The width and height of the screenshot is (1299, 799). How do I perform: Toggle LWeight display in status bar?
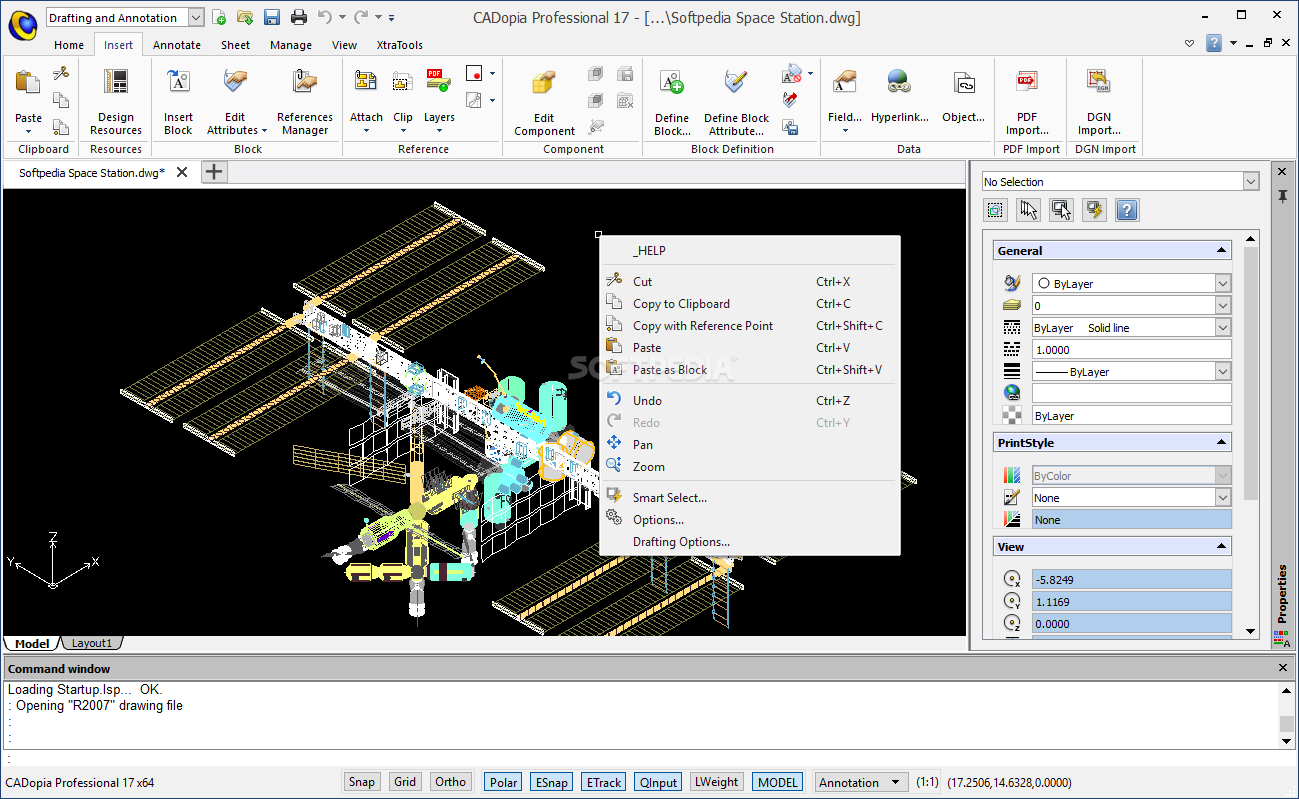pos(716,782)
